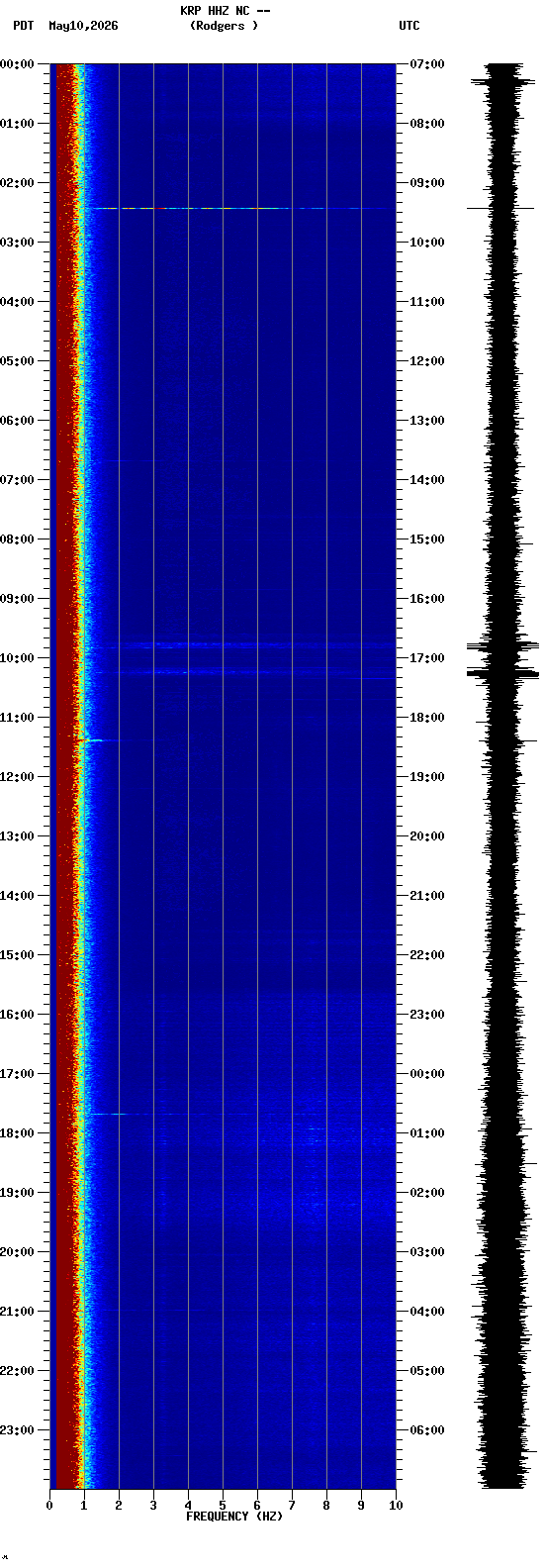The image size is (546, 1568).
Task: Click the 13:00 UTC time label
Action: (427, 421)
